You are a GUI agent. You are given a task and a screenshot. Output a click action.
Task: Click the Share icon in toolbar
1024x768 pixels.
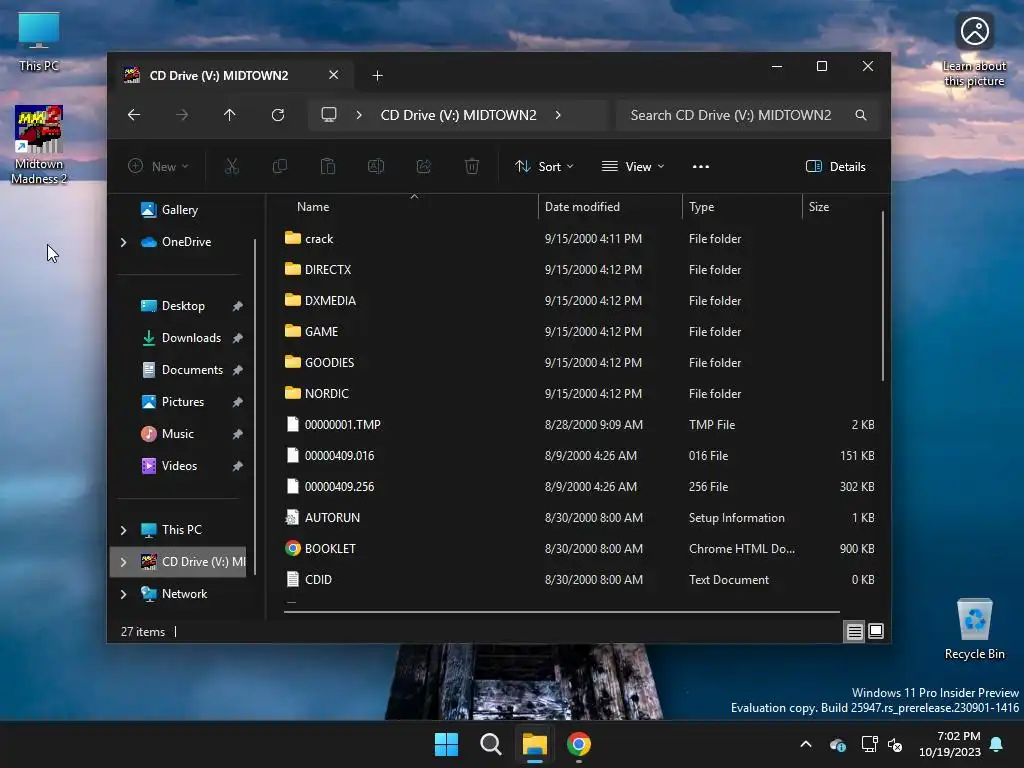pos(424,167)
